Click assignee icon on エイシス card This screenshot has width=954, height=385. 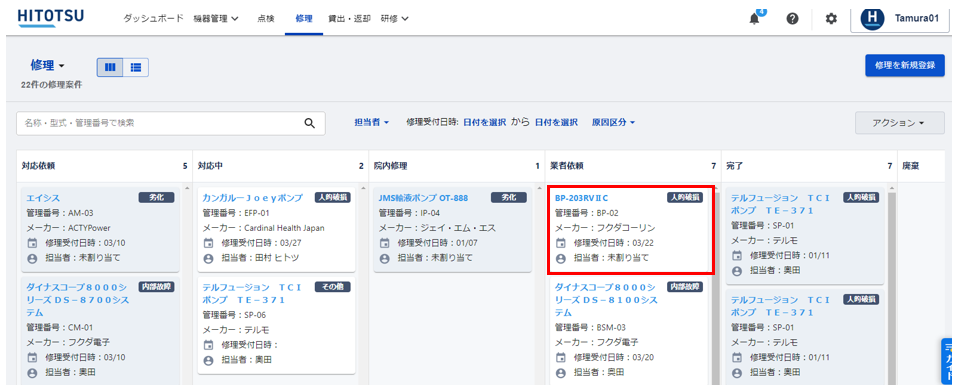32,258
